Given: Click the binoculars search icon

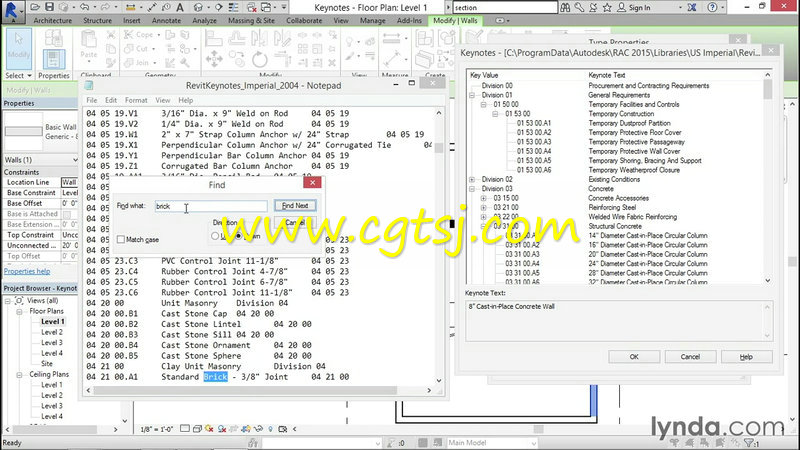Looking at the screenshot, I should click(x=565, y=7).
